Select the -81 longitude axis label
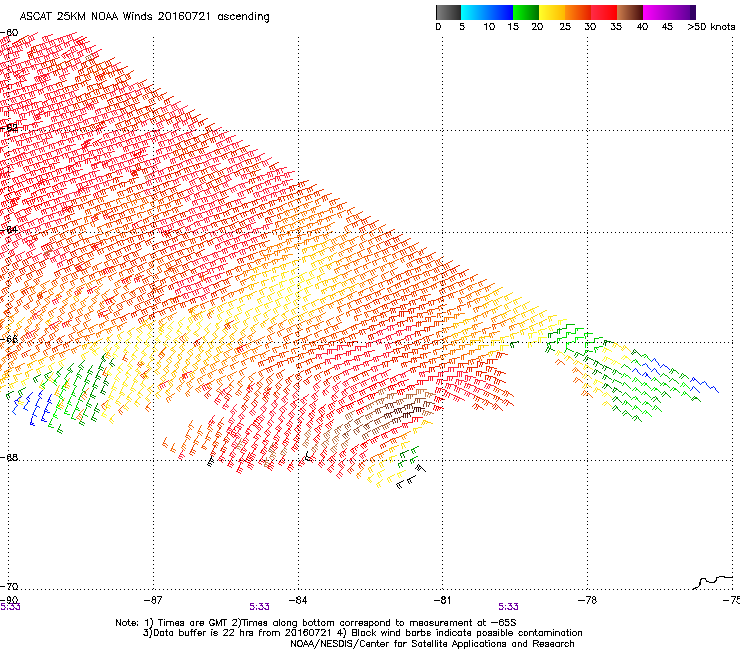 442,600
